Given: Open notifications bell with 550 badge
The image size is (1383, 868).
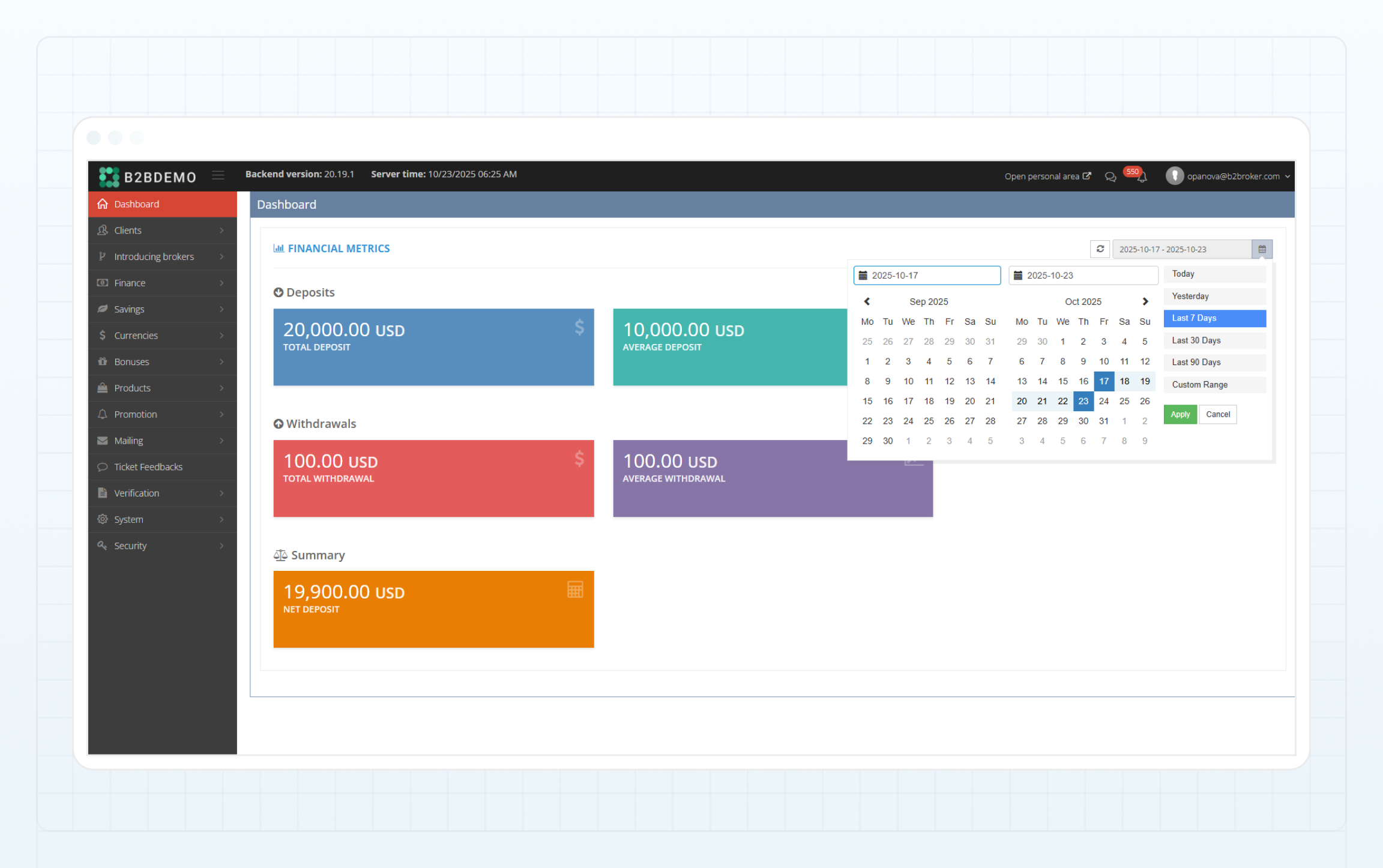Looking at the screenshot, I should [x=1141, y=176].
